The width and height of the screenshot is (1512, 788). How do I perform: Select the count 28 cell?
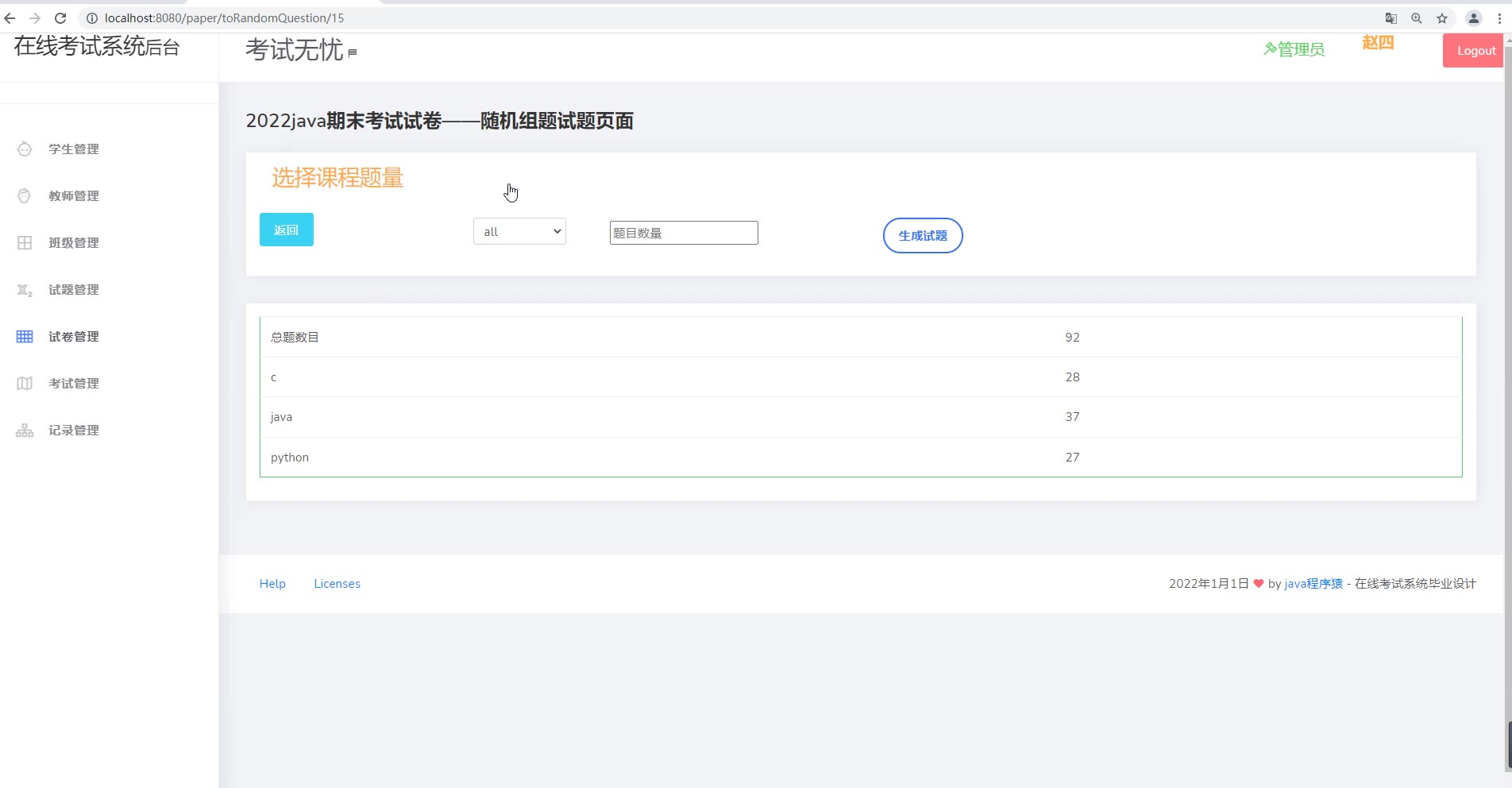point(1072,377)
